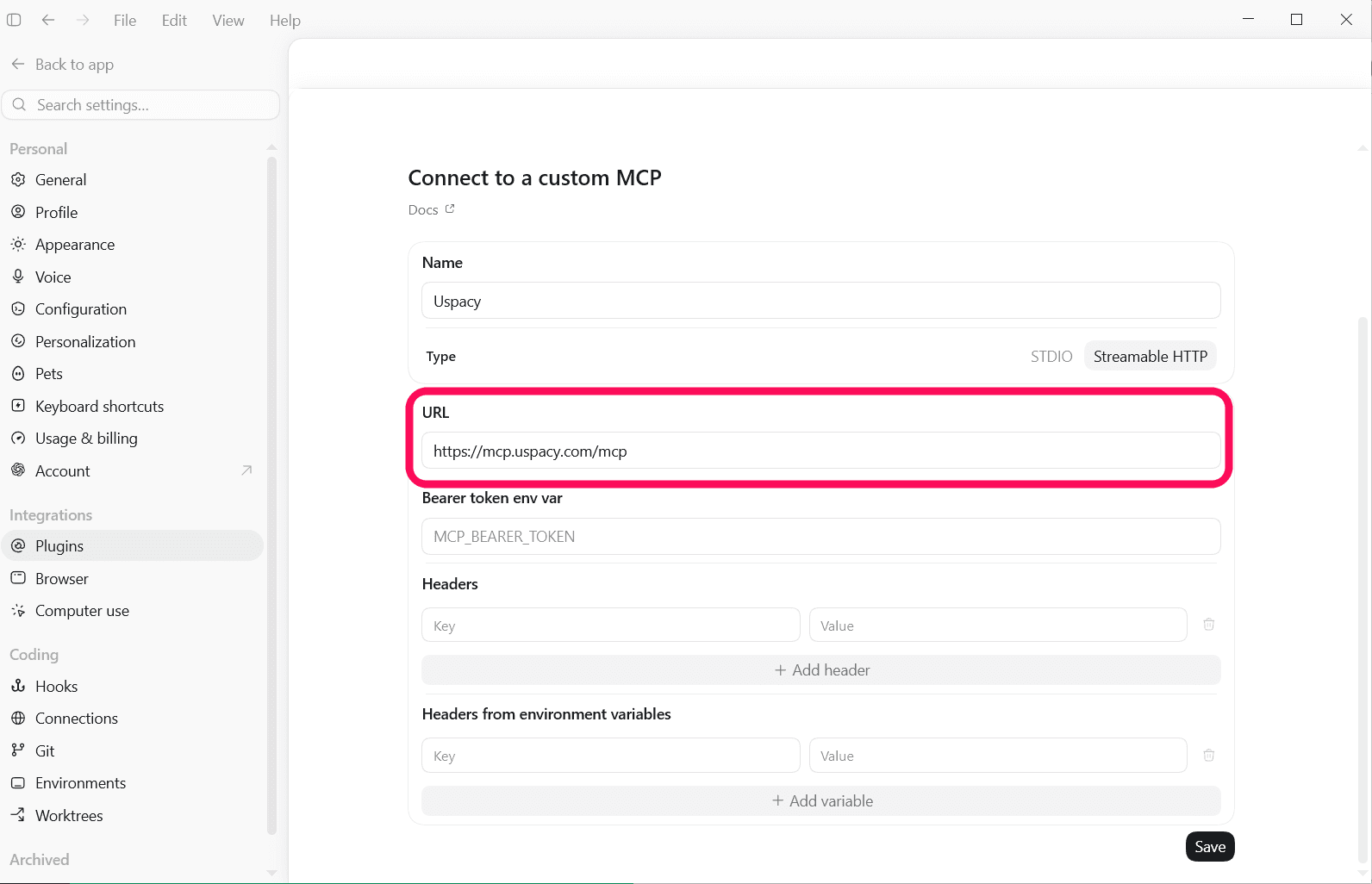Screen dimensions: 1372x884
Task: Click the Name field containing Uspacy
Action: pos(821,301)
